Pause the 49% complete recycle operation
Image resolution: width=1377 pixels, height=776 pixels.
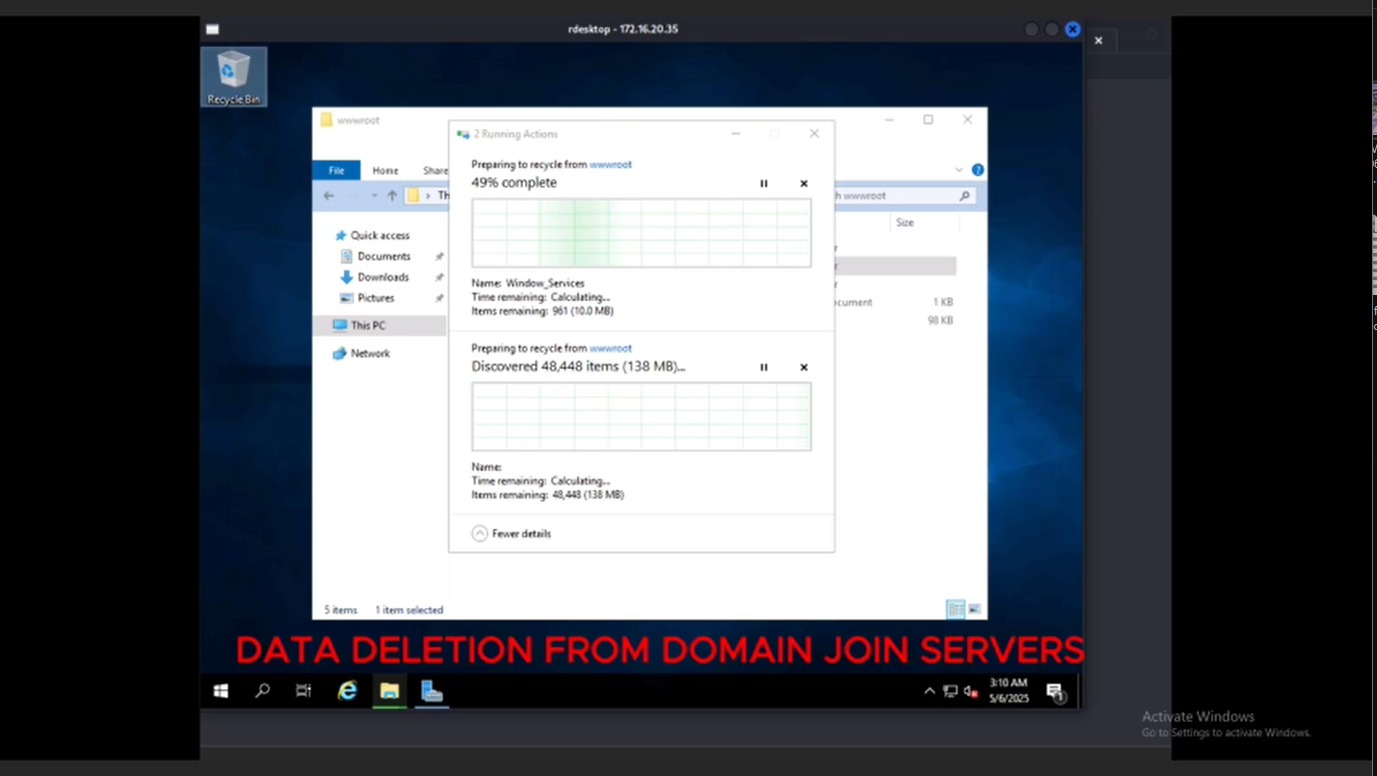(764, 184)
